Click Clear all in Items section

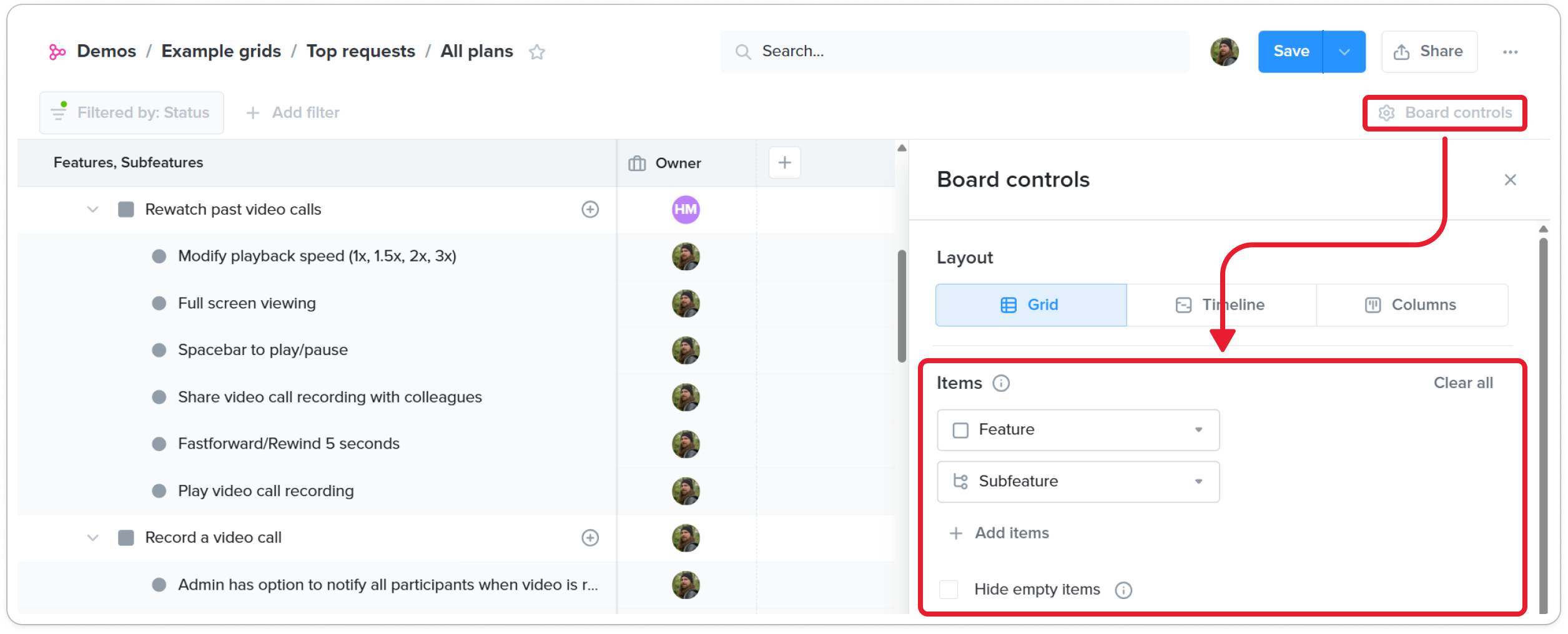tap(1462, 383)
